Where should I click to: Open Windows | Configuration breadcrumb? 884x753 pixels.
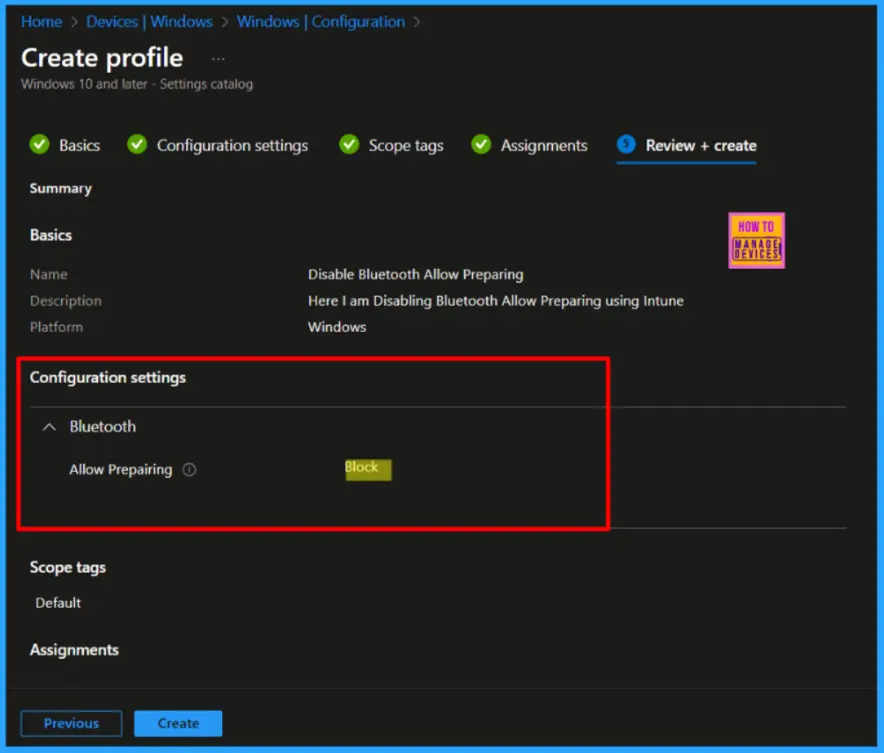pyautogui.click(x=320, y=22)
